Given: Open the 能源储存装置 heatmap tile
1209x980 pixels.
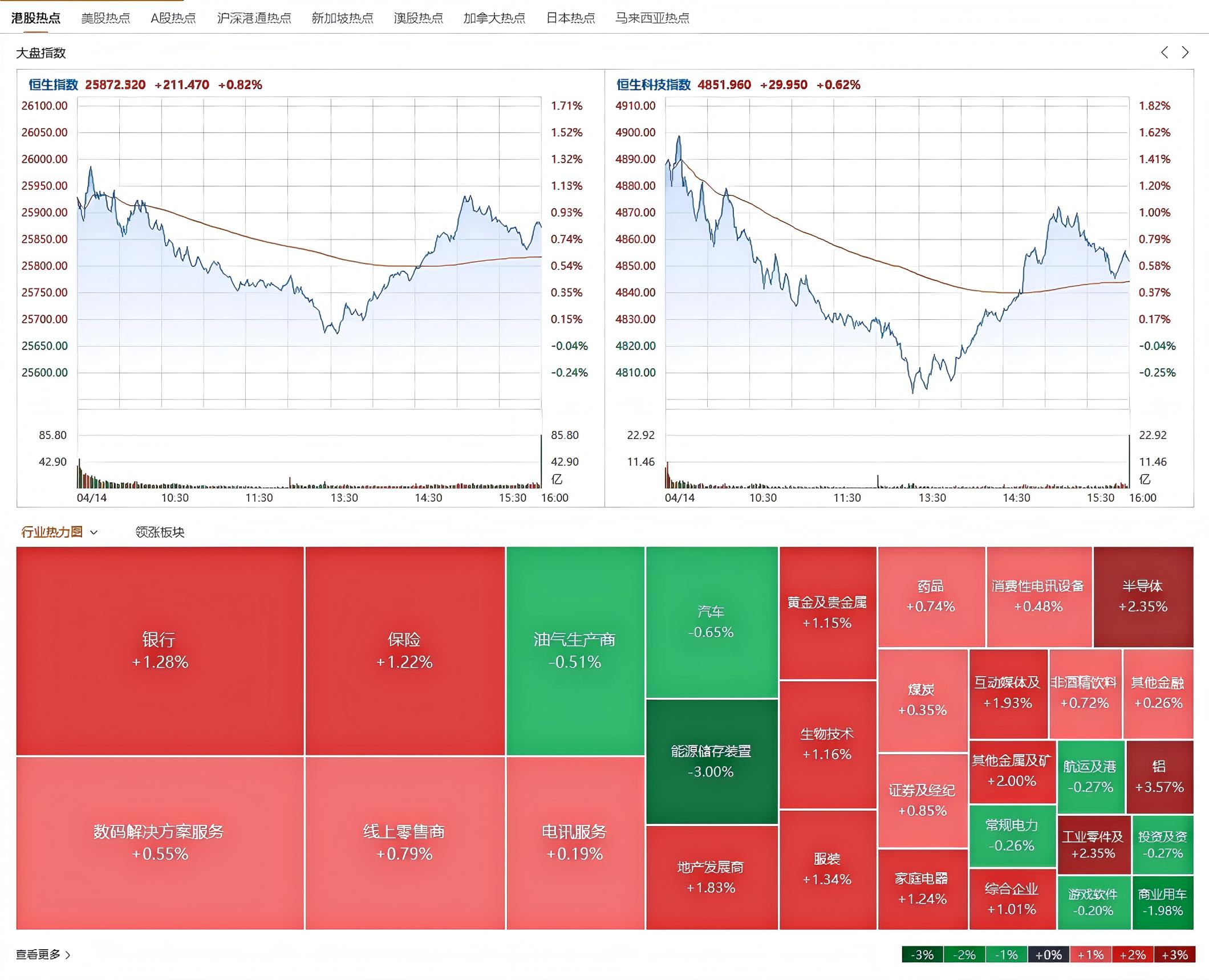Looking at the screenshot, I should coord(712,762).
